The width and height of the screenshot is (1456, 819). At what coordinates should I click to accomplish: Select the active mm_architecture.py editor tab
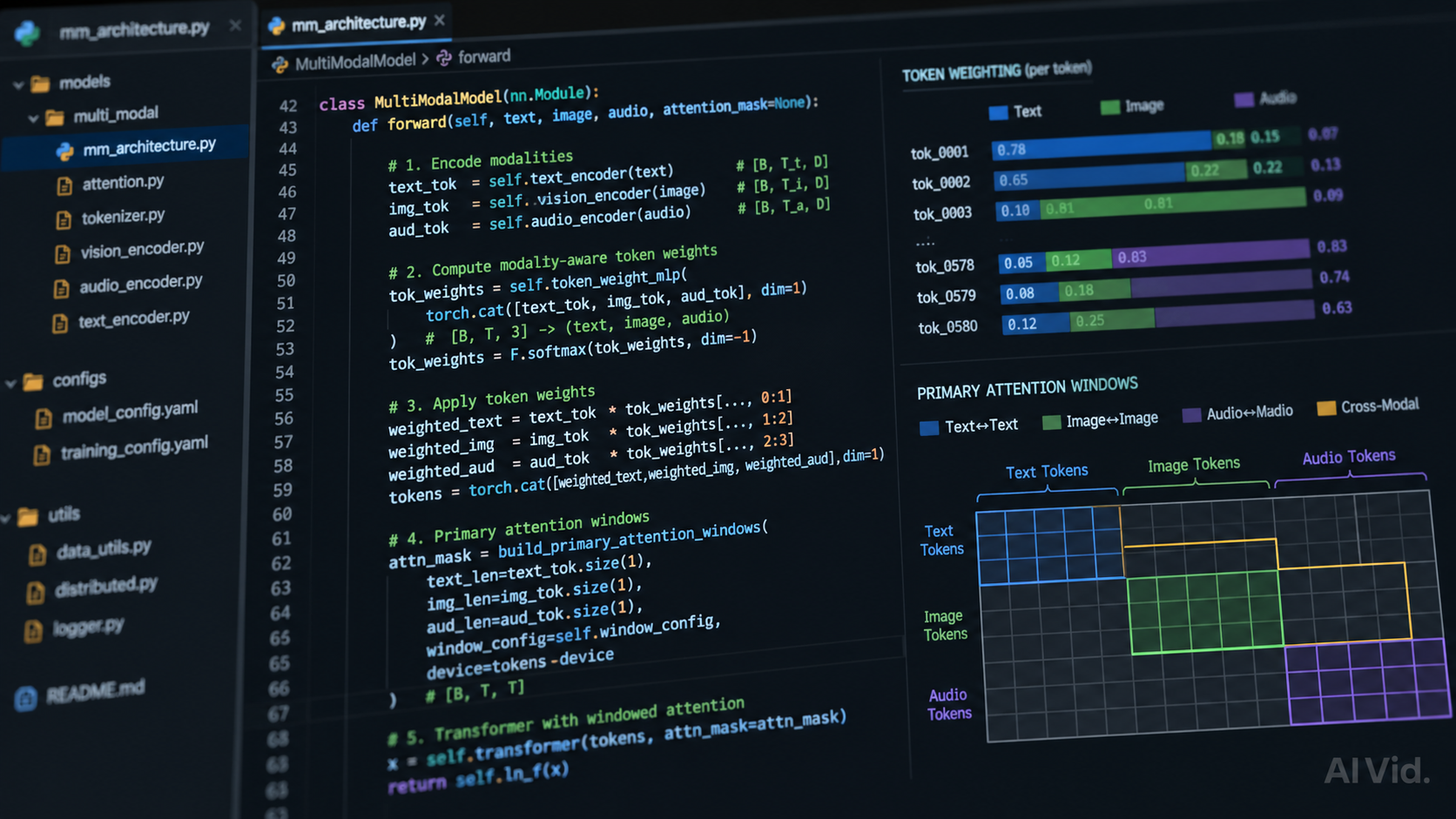pos(357,23)
